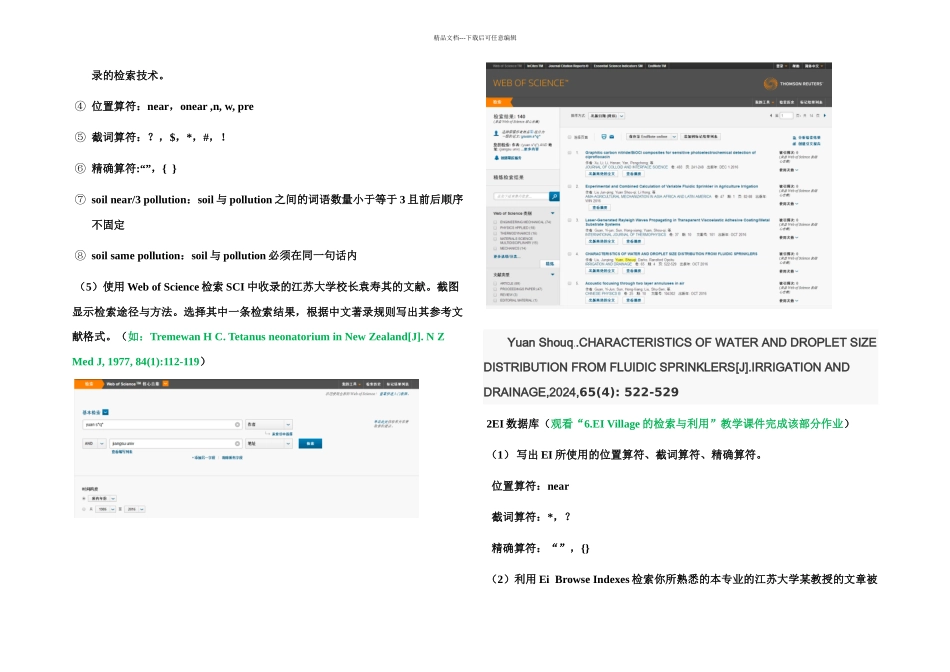Check the ARTICLE document type filter
Viewport: 950px width, 672px height.
coord(495,284)
